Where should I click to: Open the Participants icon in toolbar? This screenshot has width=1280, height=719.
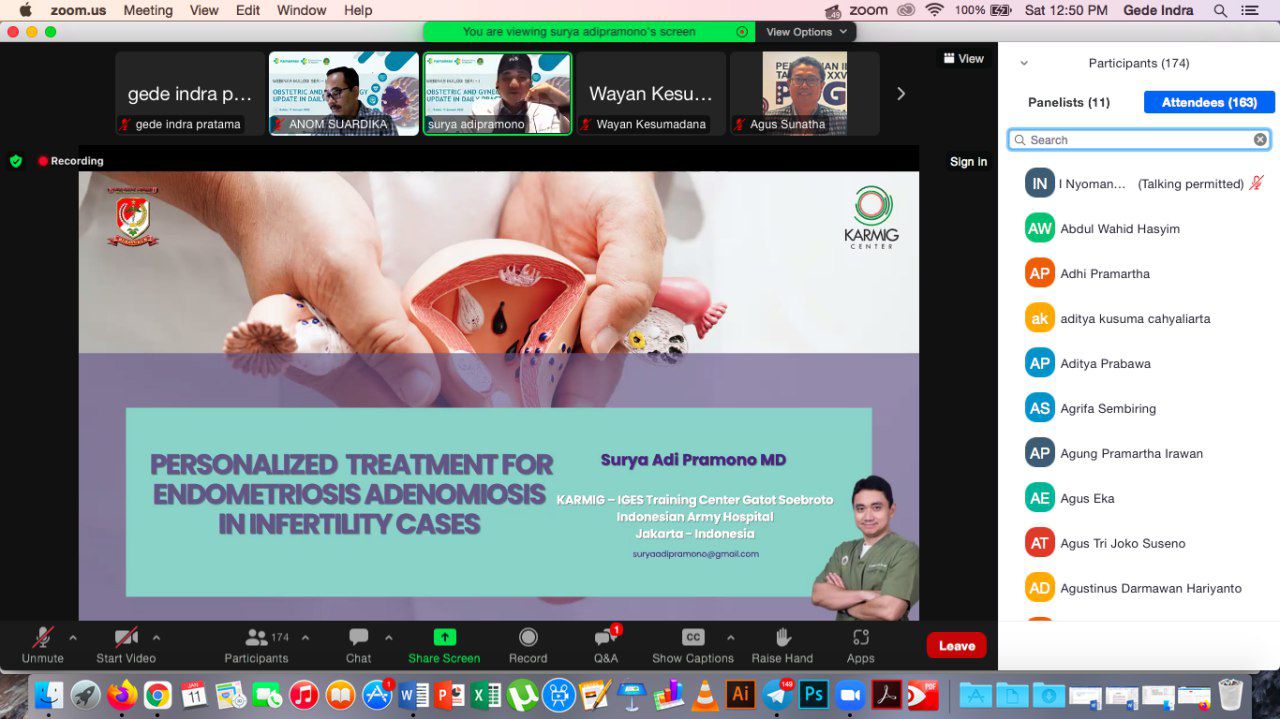(x=257, y=637)
